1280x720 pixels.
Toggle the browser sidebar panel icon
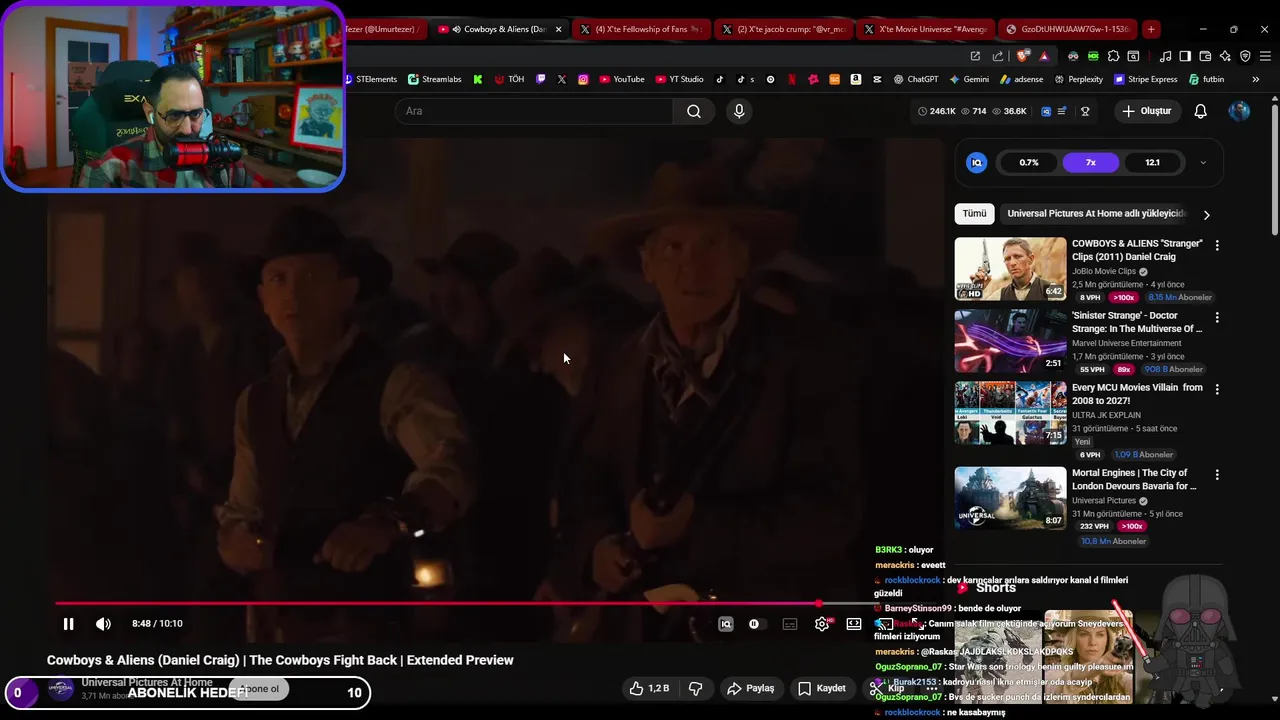[x=1185, y=56]
